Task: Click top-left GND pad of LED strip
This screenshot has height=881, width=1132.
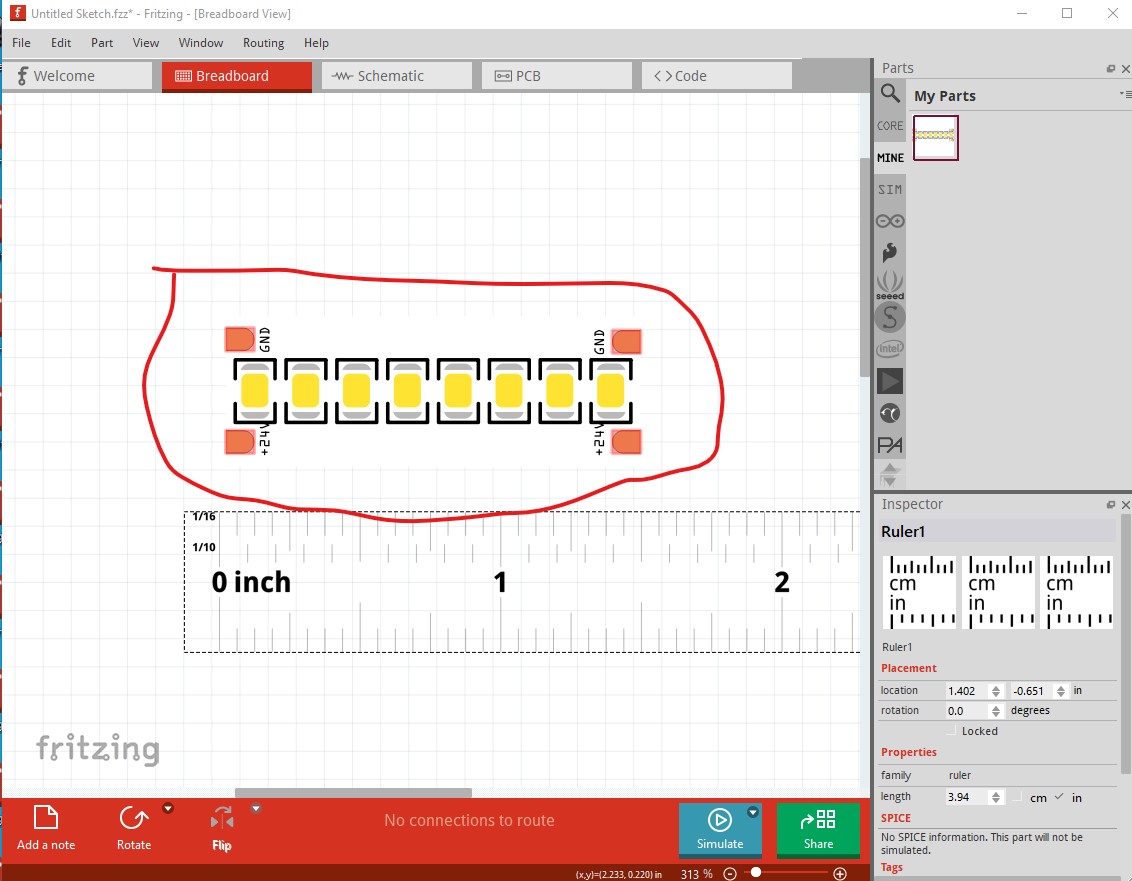Action: 240,339
